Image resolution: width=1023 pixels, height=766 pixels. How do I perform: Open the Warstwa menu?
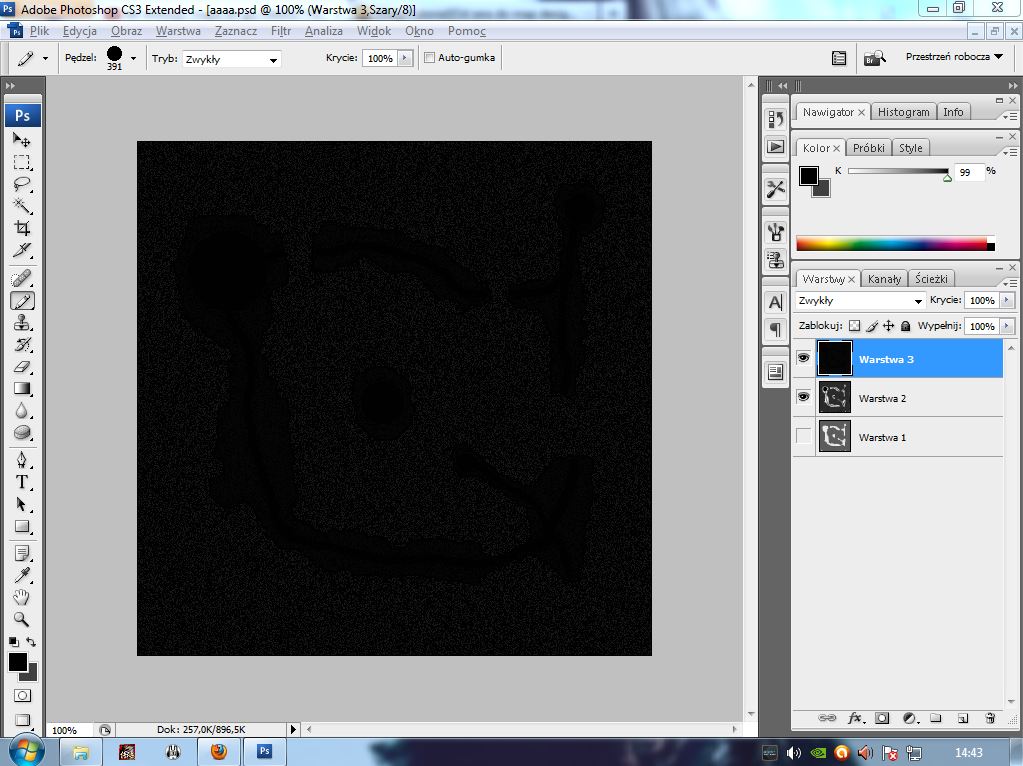pos(178,31)
